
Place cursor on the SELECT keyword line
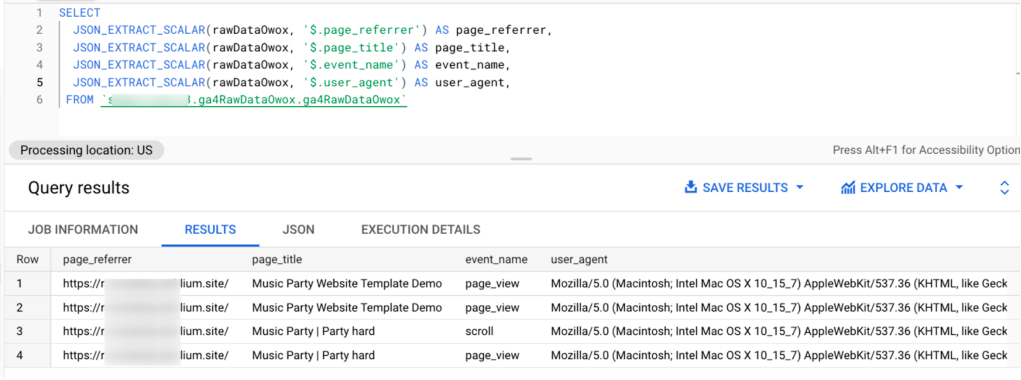[x=79, y=12]
